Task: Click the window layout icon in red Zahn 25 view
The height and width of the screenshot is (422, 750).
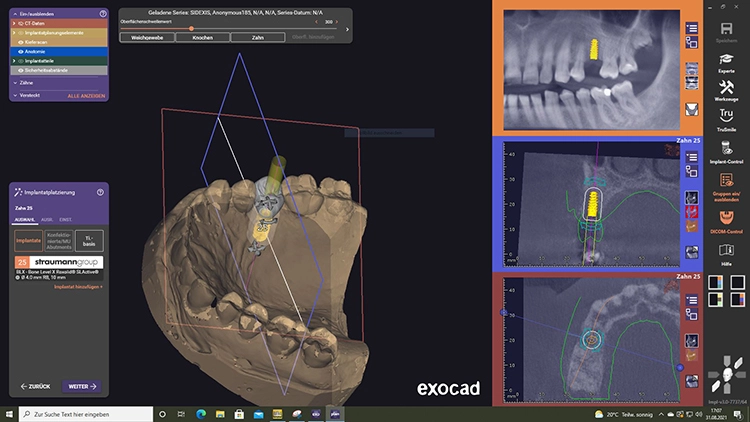Action: click(692, 314)
